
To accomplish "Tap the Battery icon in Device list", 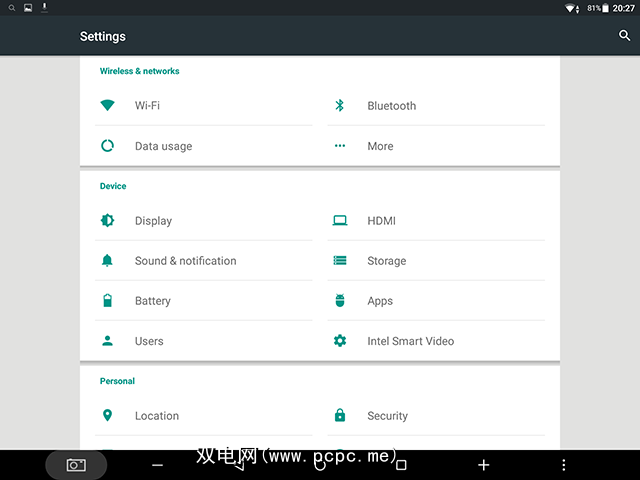I will coord(107,300).
